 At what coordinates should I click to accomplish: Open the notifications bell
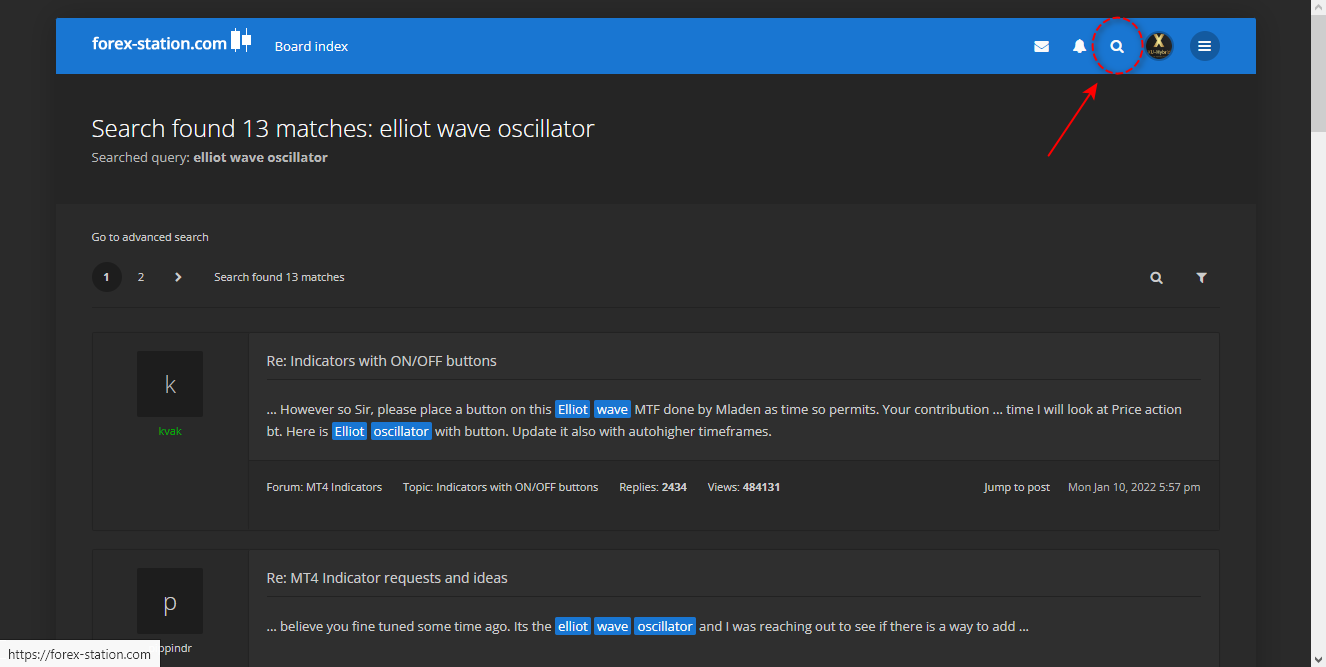[x=1079, y=46]
